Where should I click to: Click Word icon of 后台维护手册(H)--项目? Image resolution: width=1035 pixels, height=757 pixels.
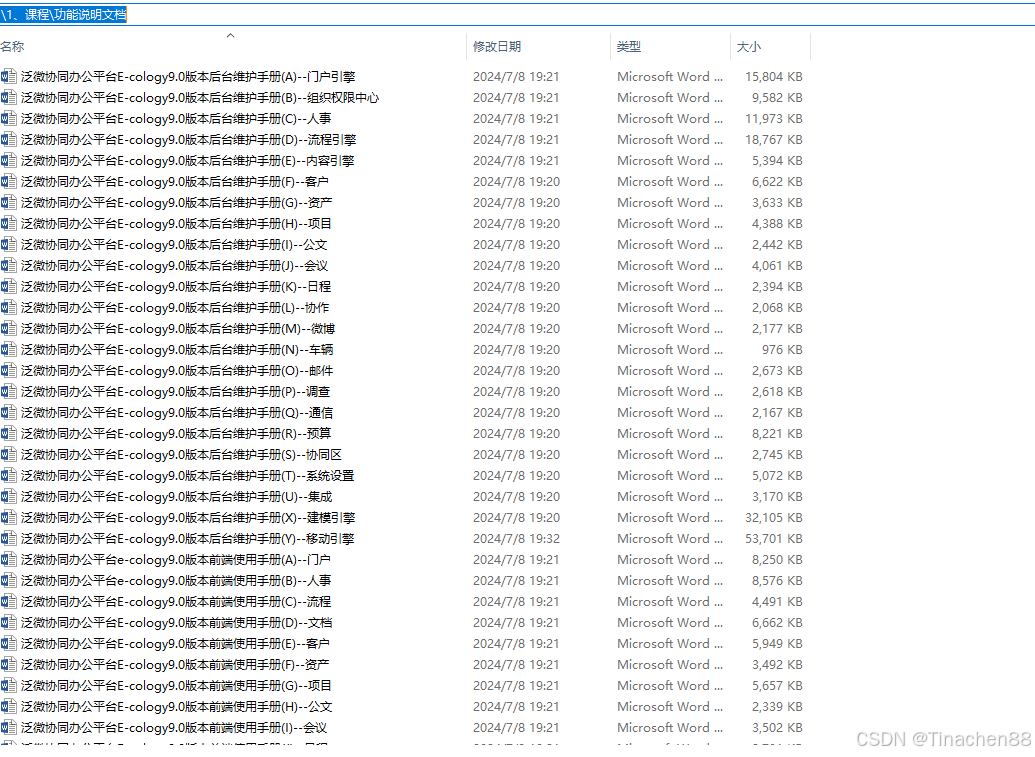click(9, 223)
